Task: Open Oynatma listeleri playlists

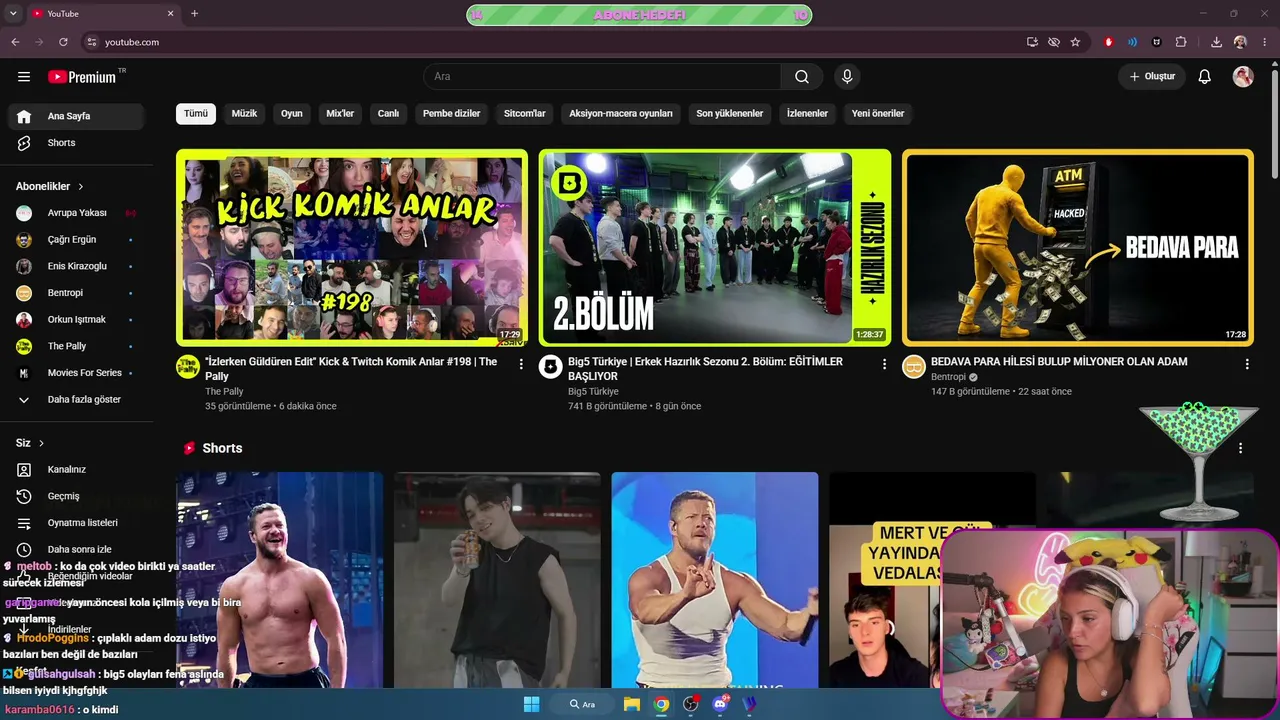Action: coord(76,523)
